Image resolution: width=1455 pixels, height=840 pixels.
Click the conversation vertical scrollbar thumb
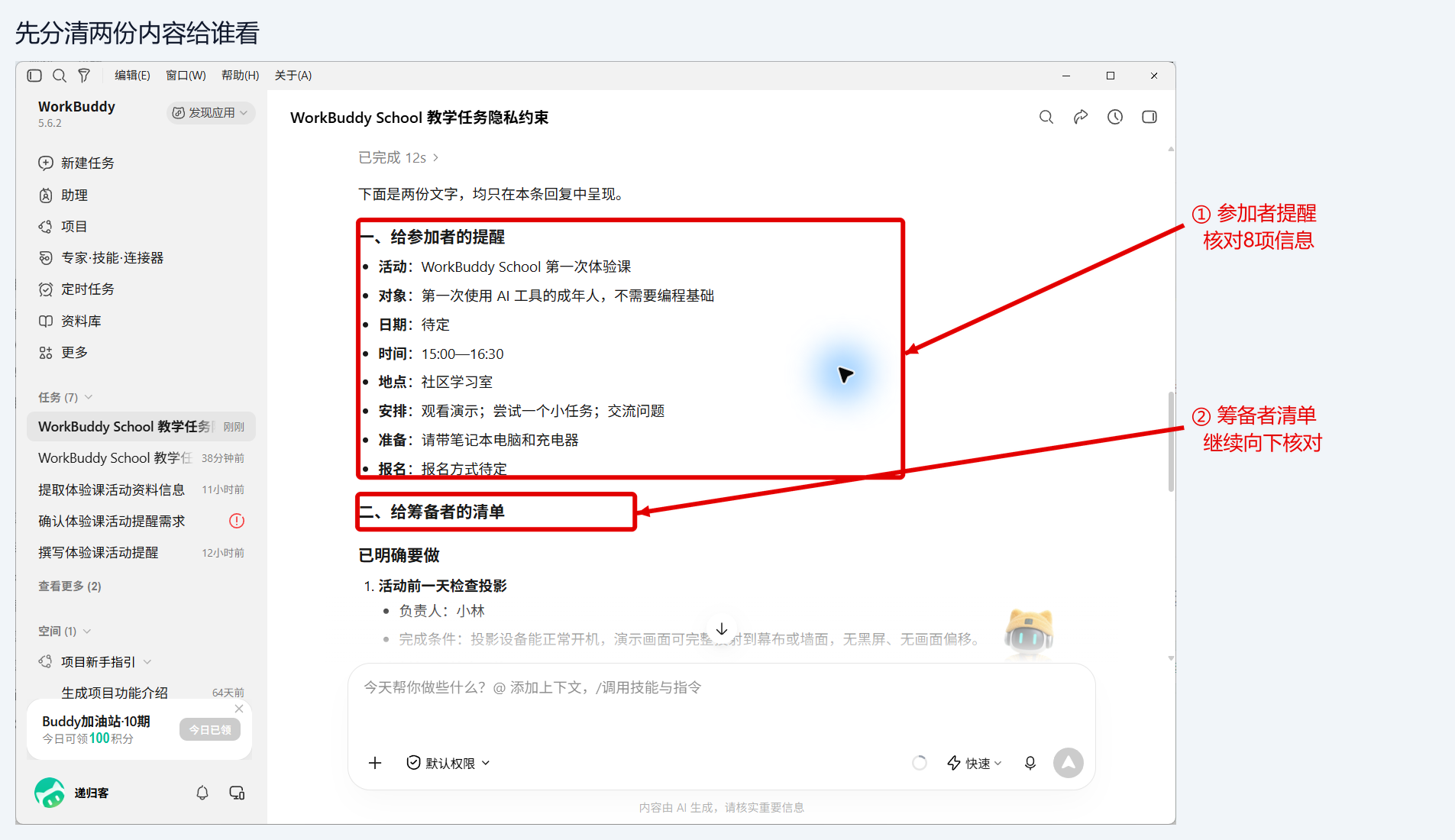tap(1171, 441)
